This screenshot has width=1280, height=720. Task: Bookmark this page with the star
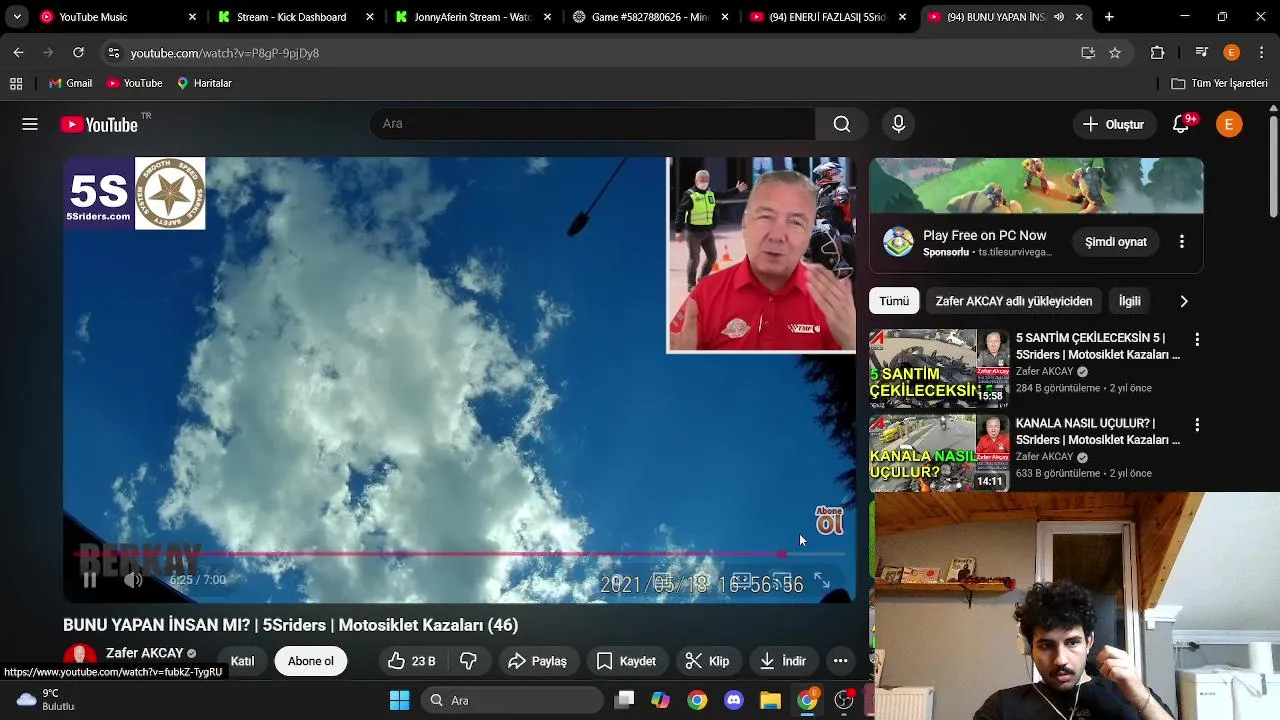click(1115, 53)
